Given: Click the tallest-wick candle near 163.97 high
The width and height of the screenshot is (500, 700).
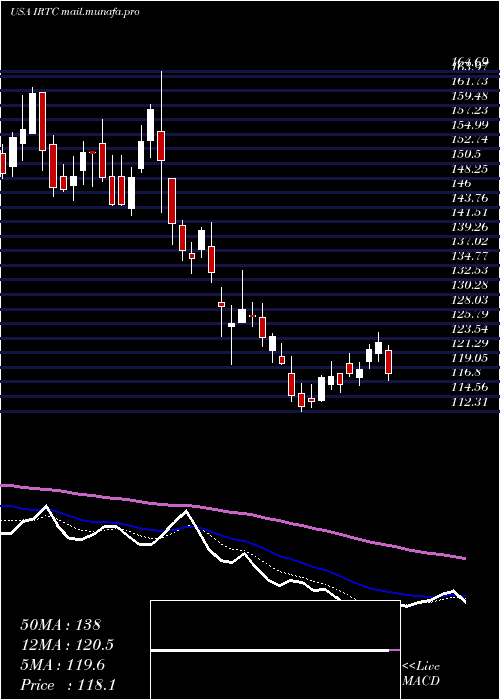Looking at the screenshot, I should click(x=161, y=146).
